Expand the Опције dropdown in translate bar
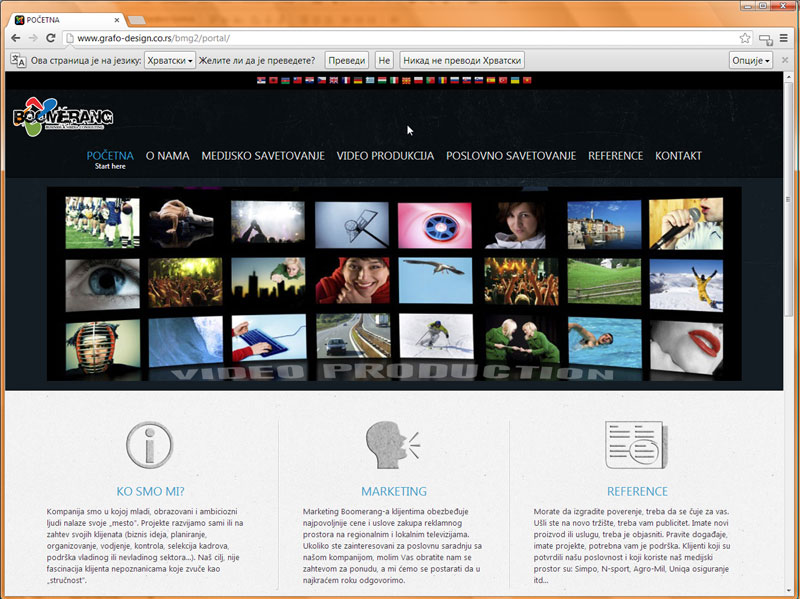Viewport: 800px width, 599px height. pyautogui.click(x=751, y=61)
